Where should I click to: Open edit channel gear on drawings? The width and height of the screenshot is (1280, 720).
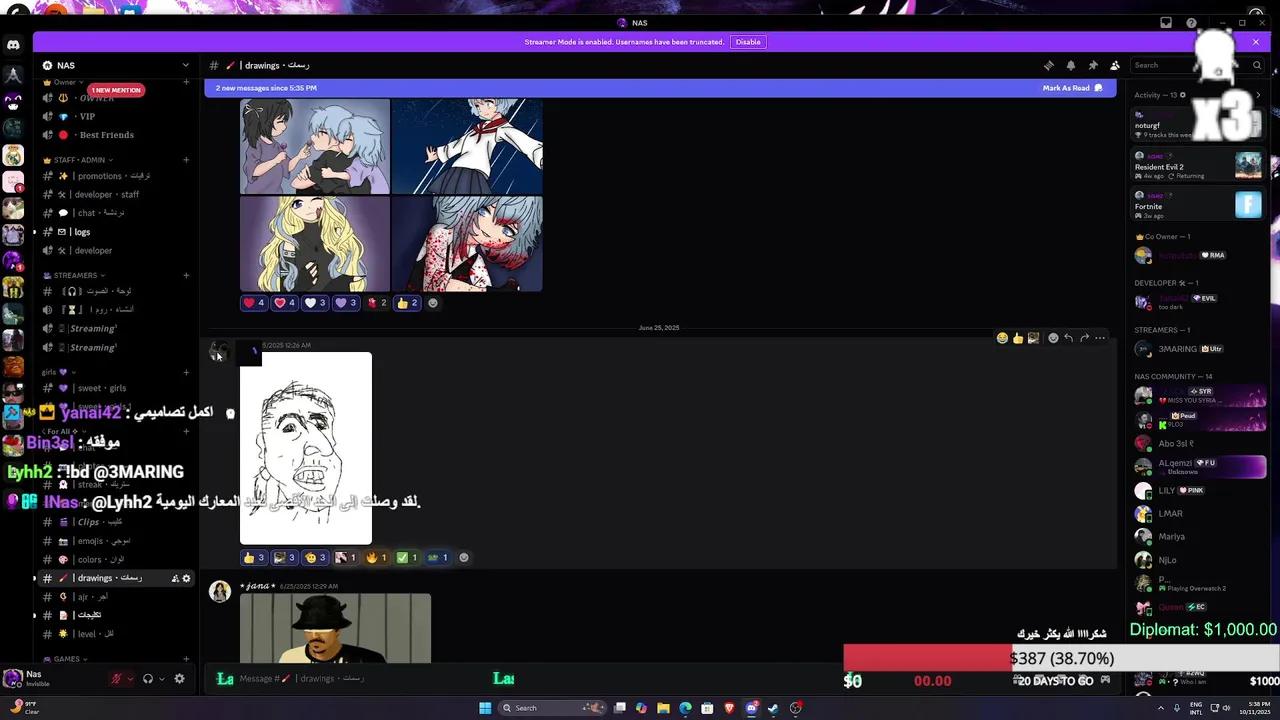pos(186,578)
